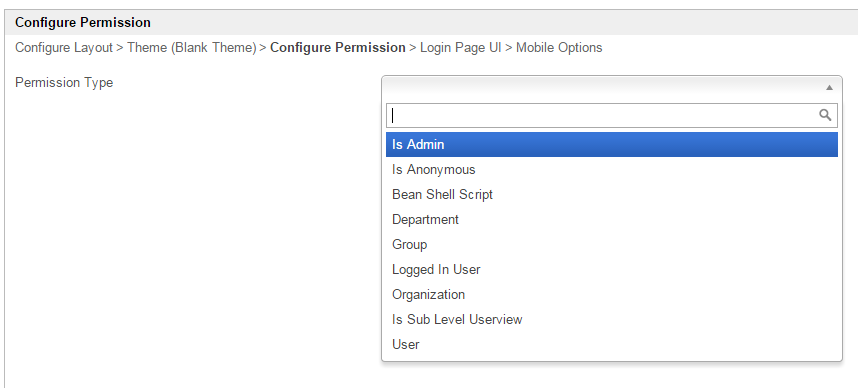The image size is (858, 388).
Task: Select Logged In User option
Action: pyautogui.click(x=612, y=269)
